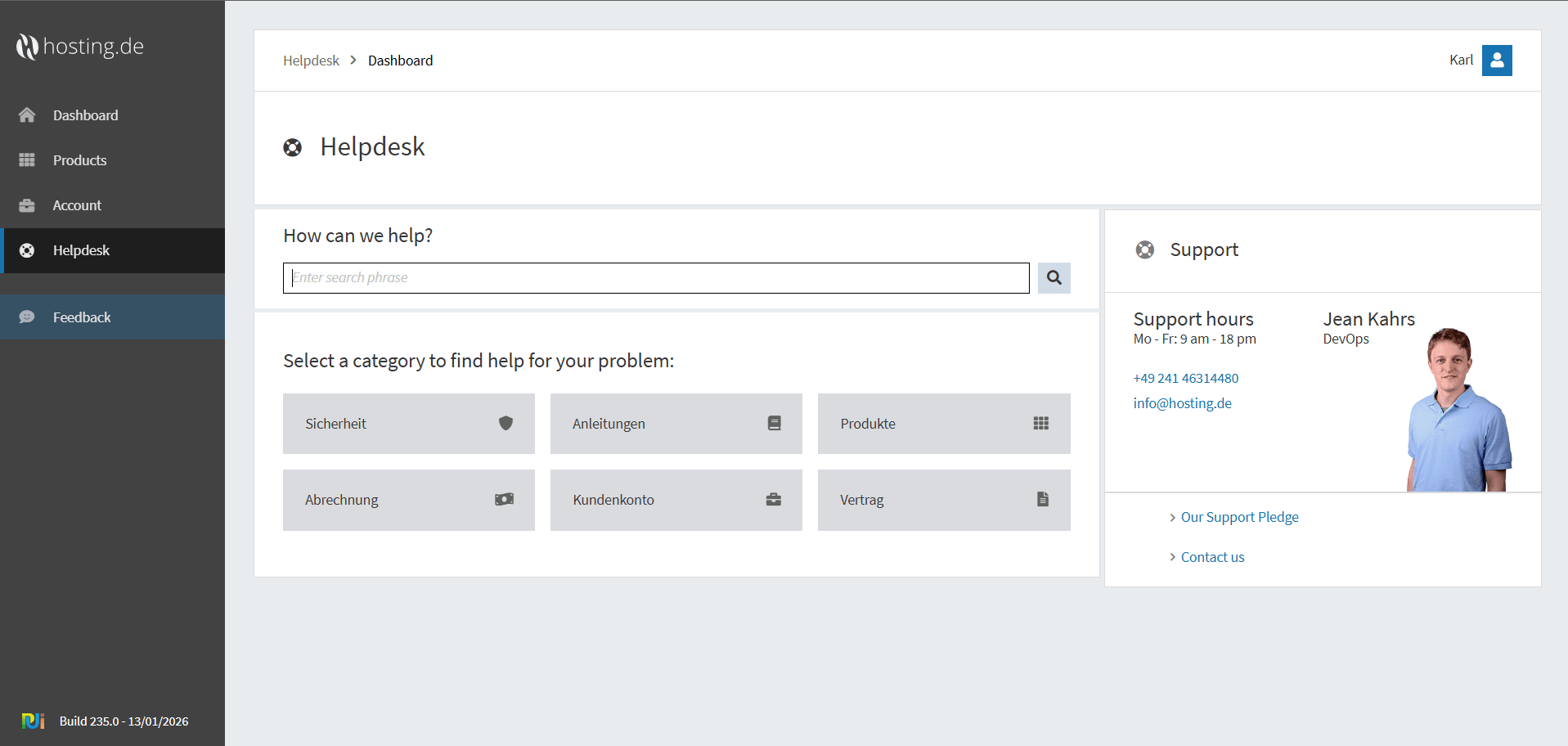This screenshot has width=1568, height=746.
Task: Click the hosting.de logo
Action: point(80,47)
